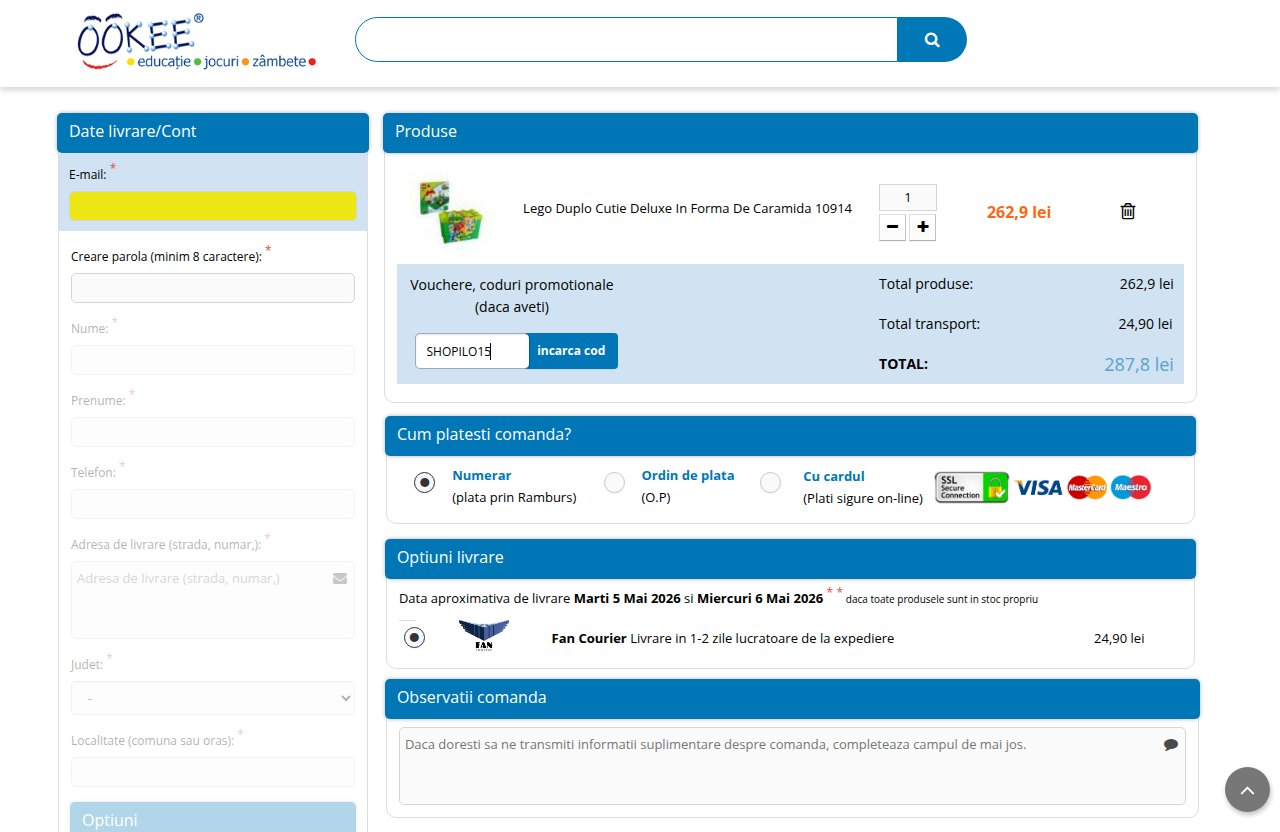Click the Localitate input field
The width and height of the screenshot is (1280, 832).
click(213, 772)
